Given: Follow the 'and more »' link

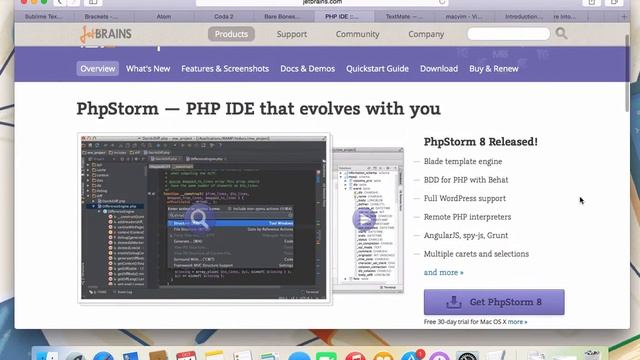Looking at the screenshot, I should [443, 272].
